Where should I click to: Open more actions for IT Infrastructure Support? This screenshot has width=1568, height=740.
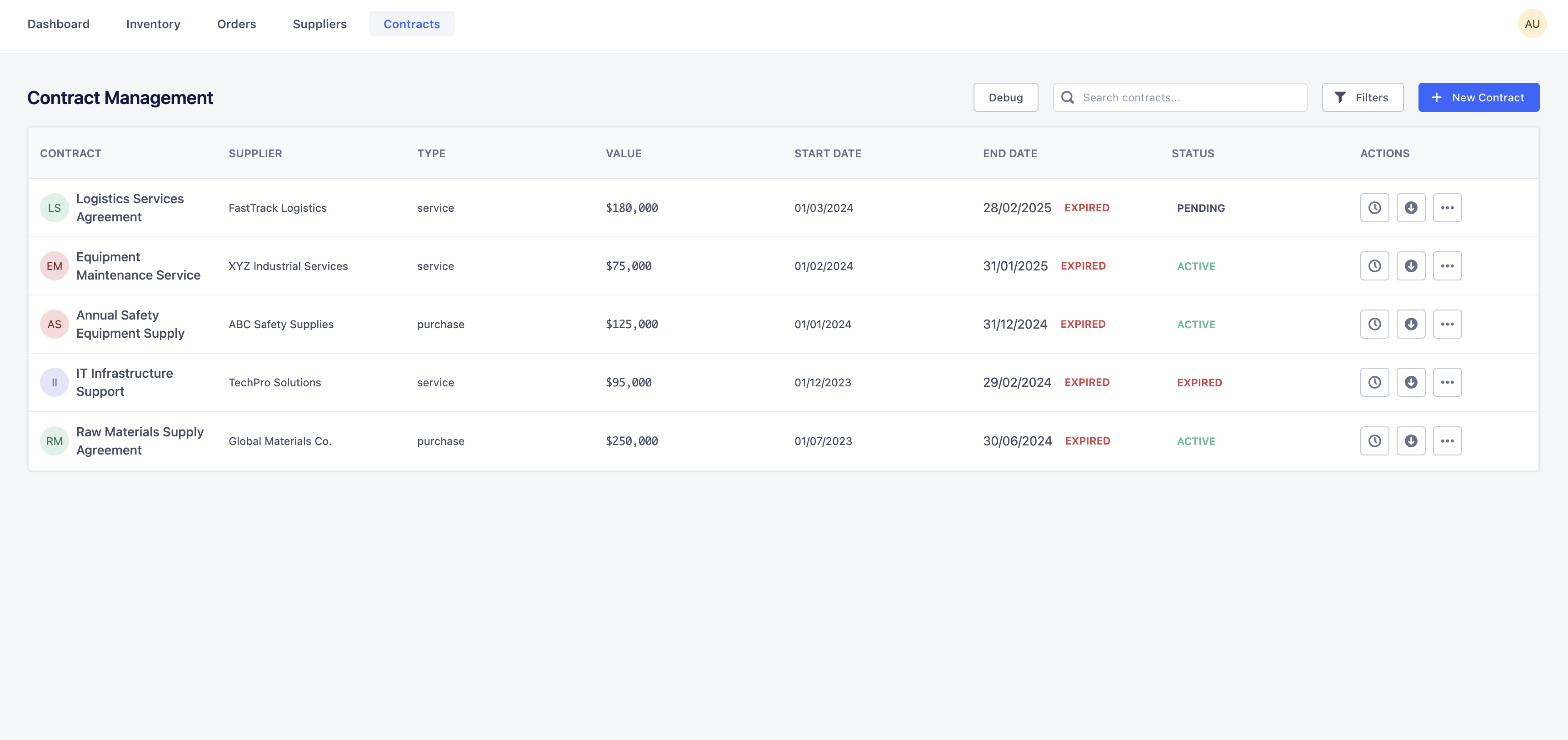[x=1447, y=382]
